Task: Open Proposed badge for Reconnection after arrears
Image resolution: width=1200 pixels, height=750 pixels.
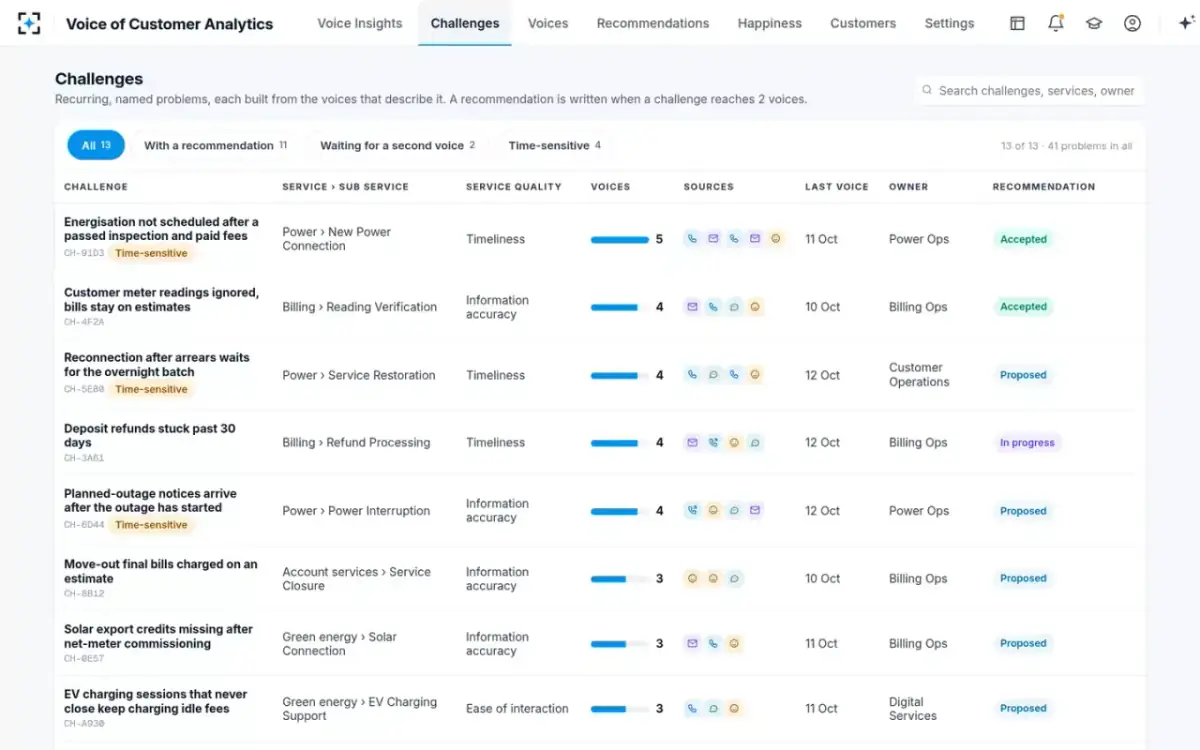Action: click(1023, 375)
